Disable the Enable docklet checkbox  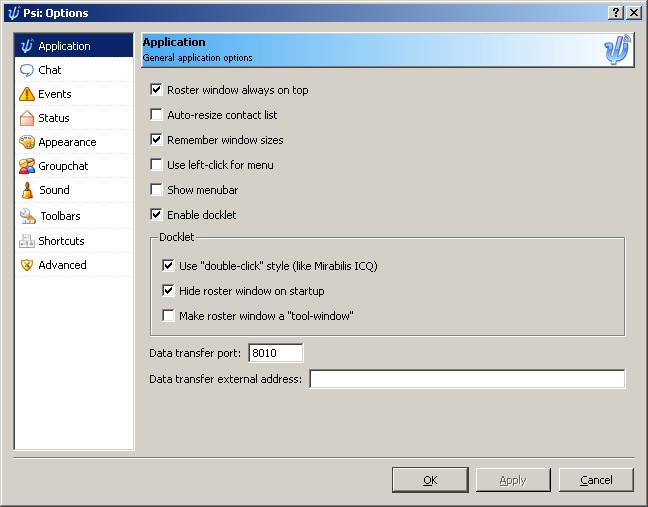(x=156, y=214)
